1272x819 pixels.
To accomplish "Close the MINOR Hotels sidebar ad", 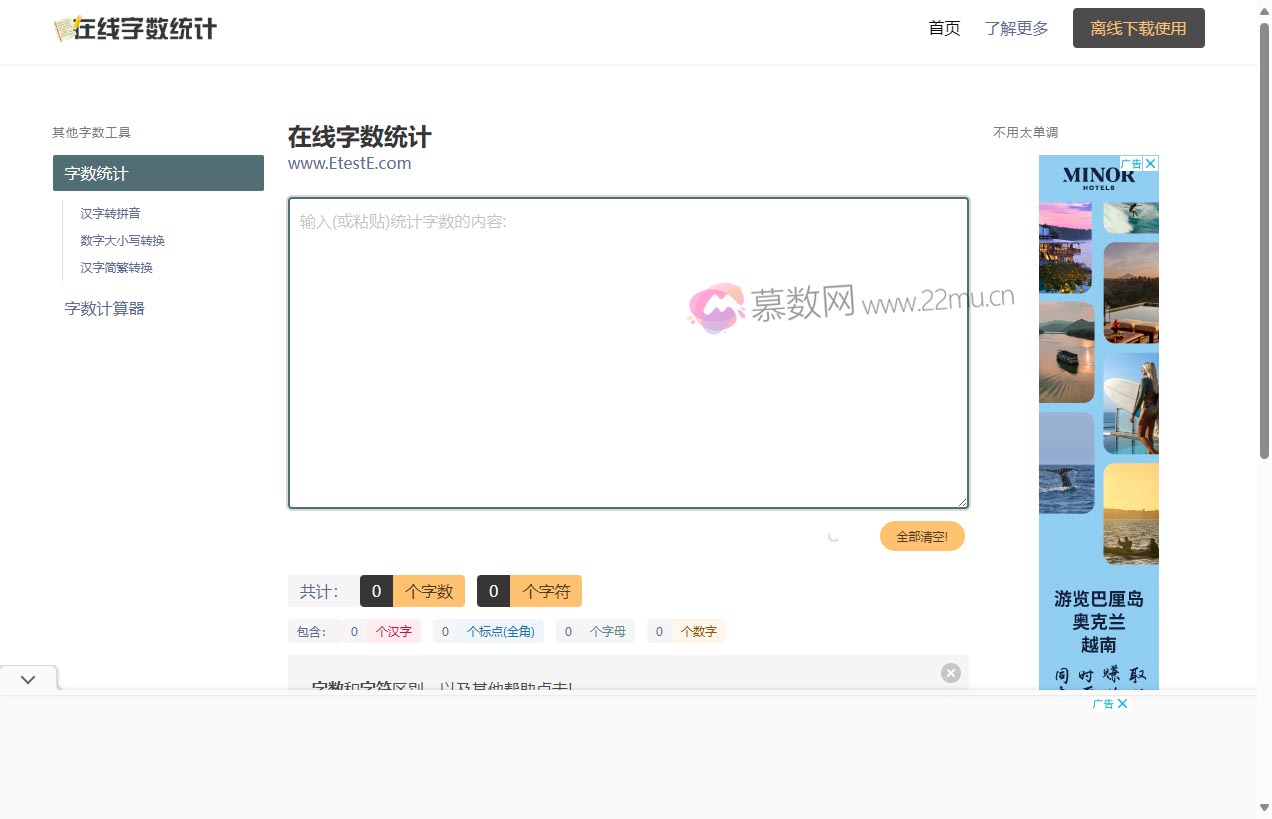I will coord(1151,163).
